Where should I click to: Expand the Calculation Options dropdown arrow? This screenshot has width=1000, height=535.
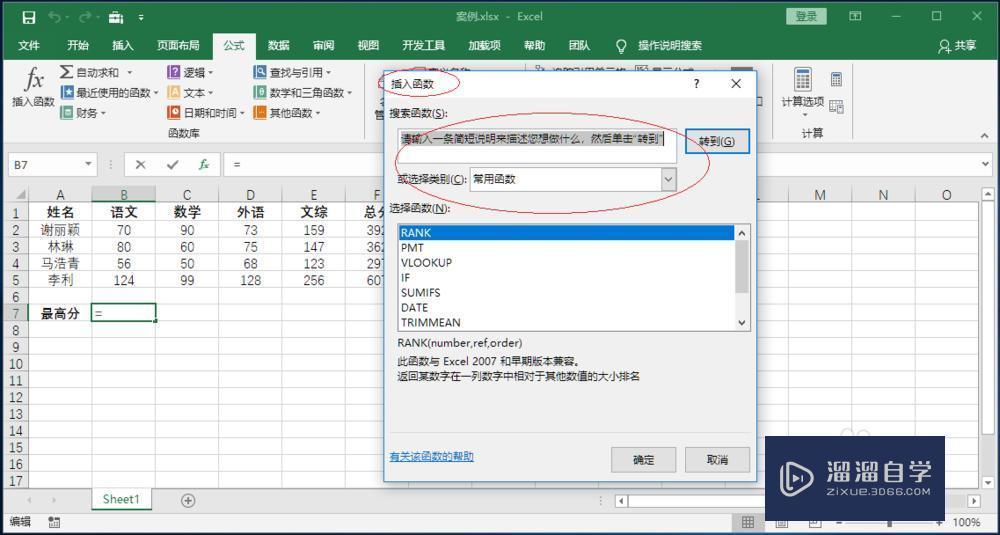point(804,115)
